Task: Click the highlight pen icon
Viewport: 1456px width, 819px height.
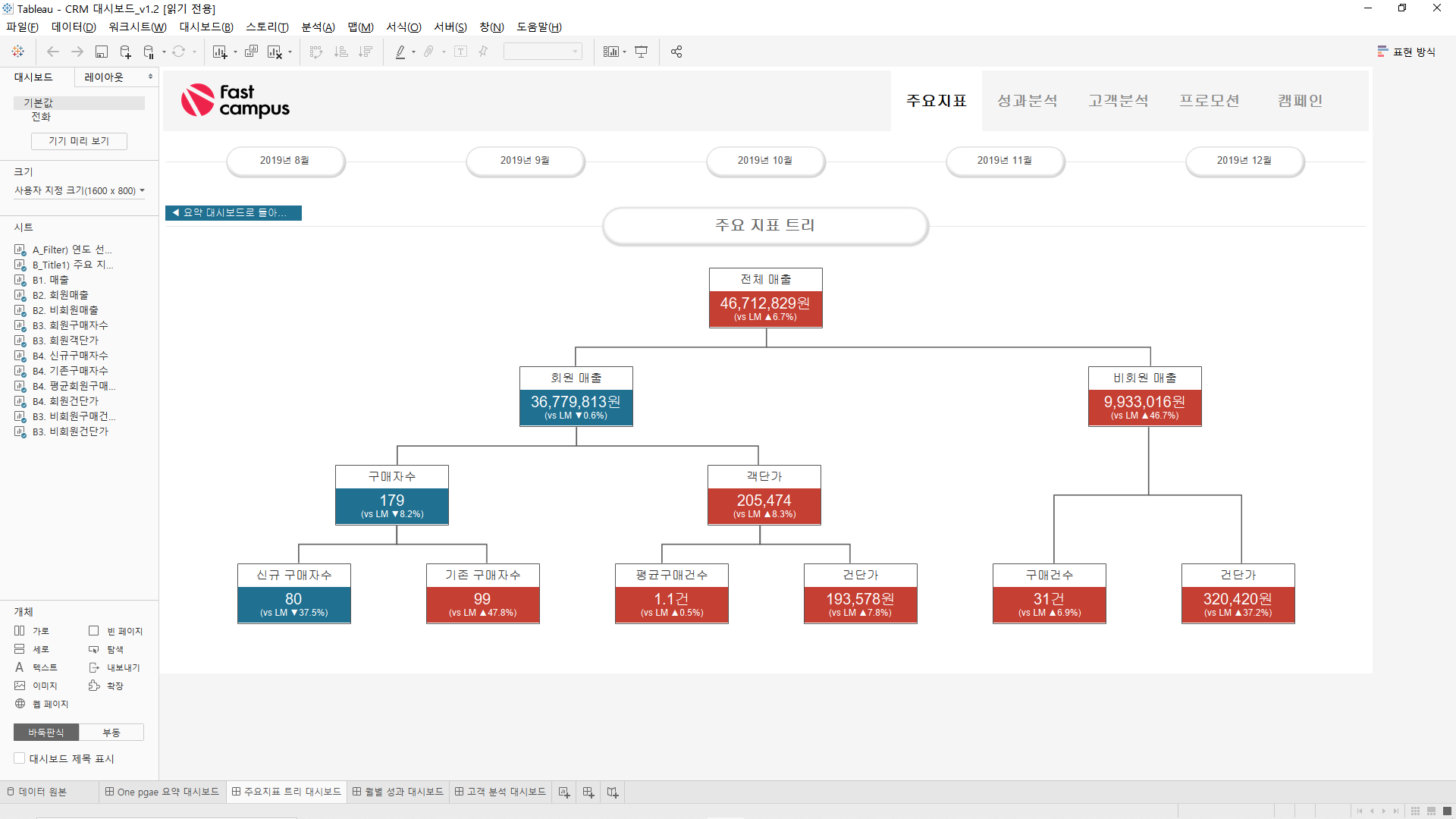Action: click(400, 52)
